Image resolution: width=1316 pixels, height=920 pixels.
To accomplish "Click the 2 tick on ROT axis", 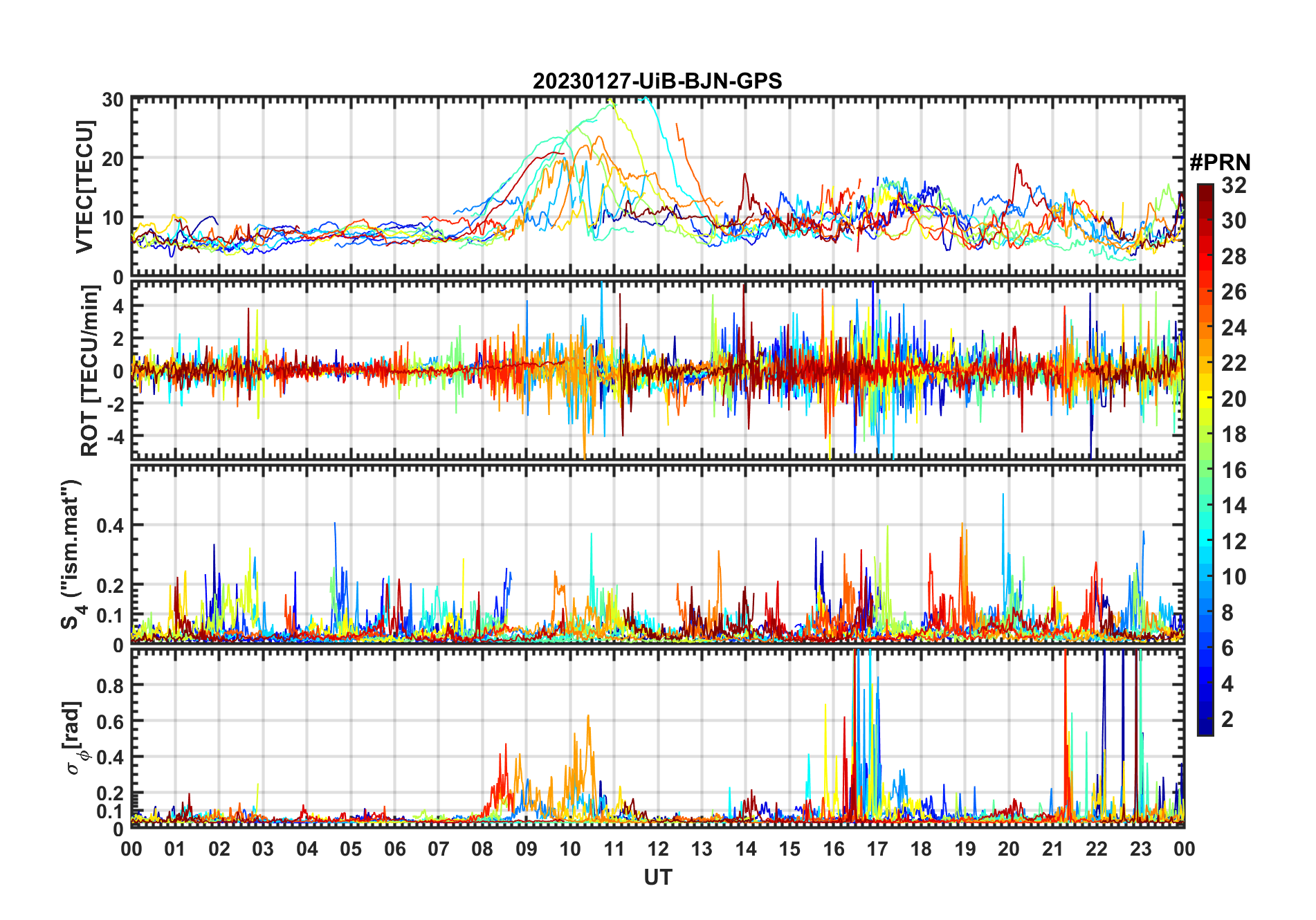I will (x=118, y=339).
